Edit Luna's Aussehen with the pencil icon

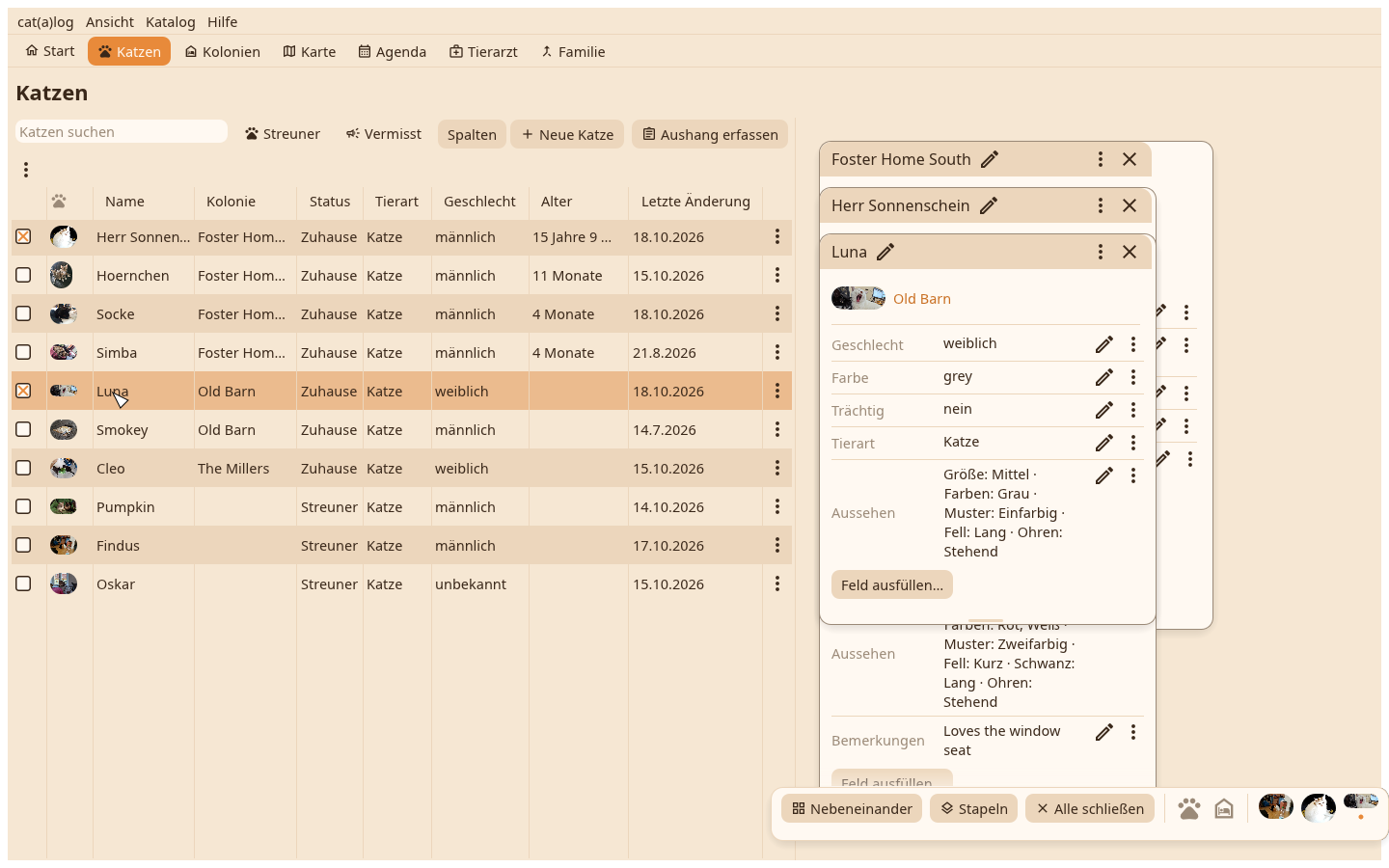pos(1104,475)
